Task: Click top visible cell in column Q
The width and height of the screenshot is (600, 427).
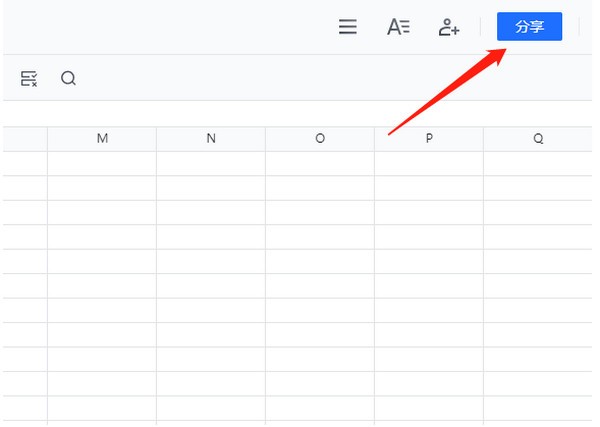Action: 538,164
